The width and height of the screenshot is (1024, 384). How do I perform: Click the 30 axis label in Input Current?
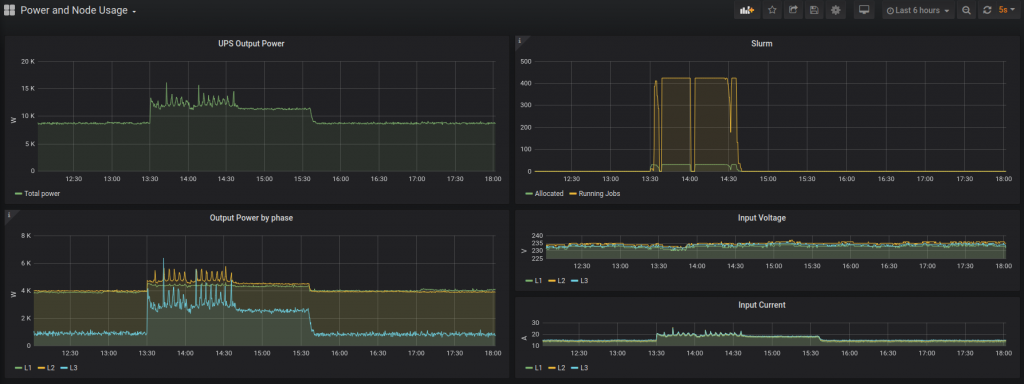pyautogui.click(x=537, y=323)
